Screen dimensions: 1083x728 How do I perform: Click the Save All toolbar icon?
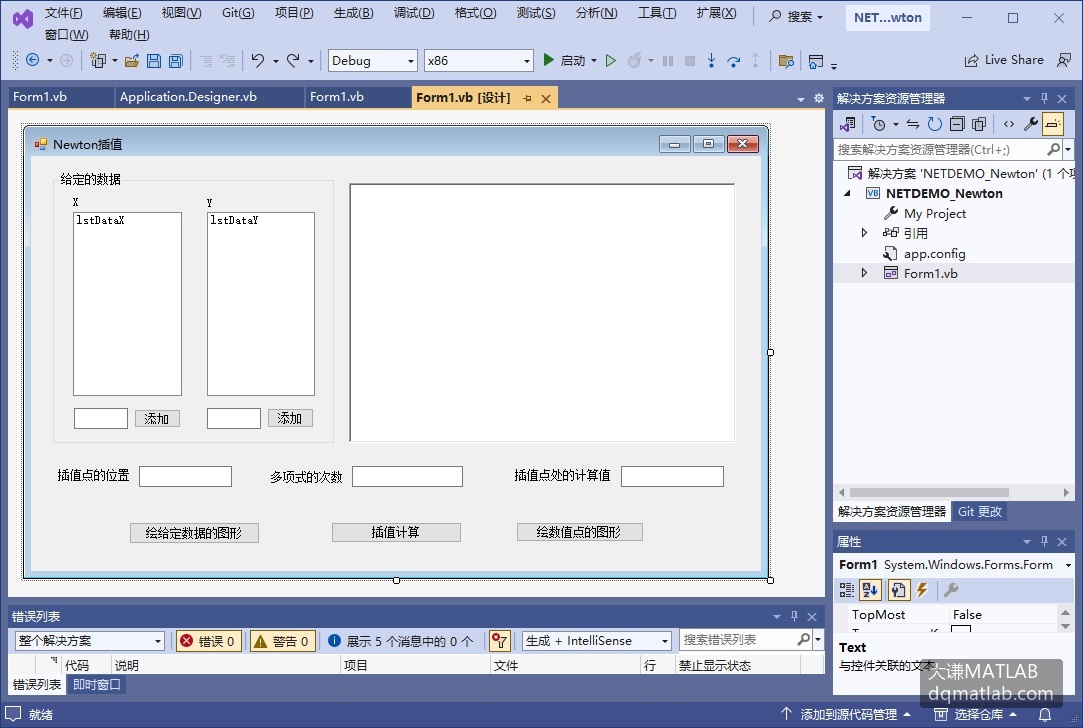point(176,61)
